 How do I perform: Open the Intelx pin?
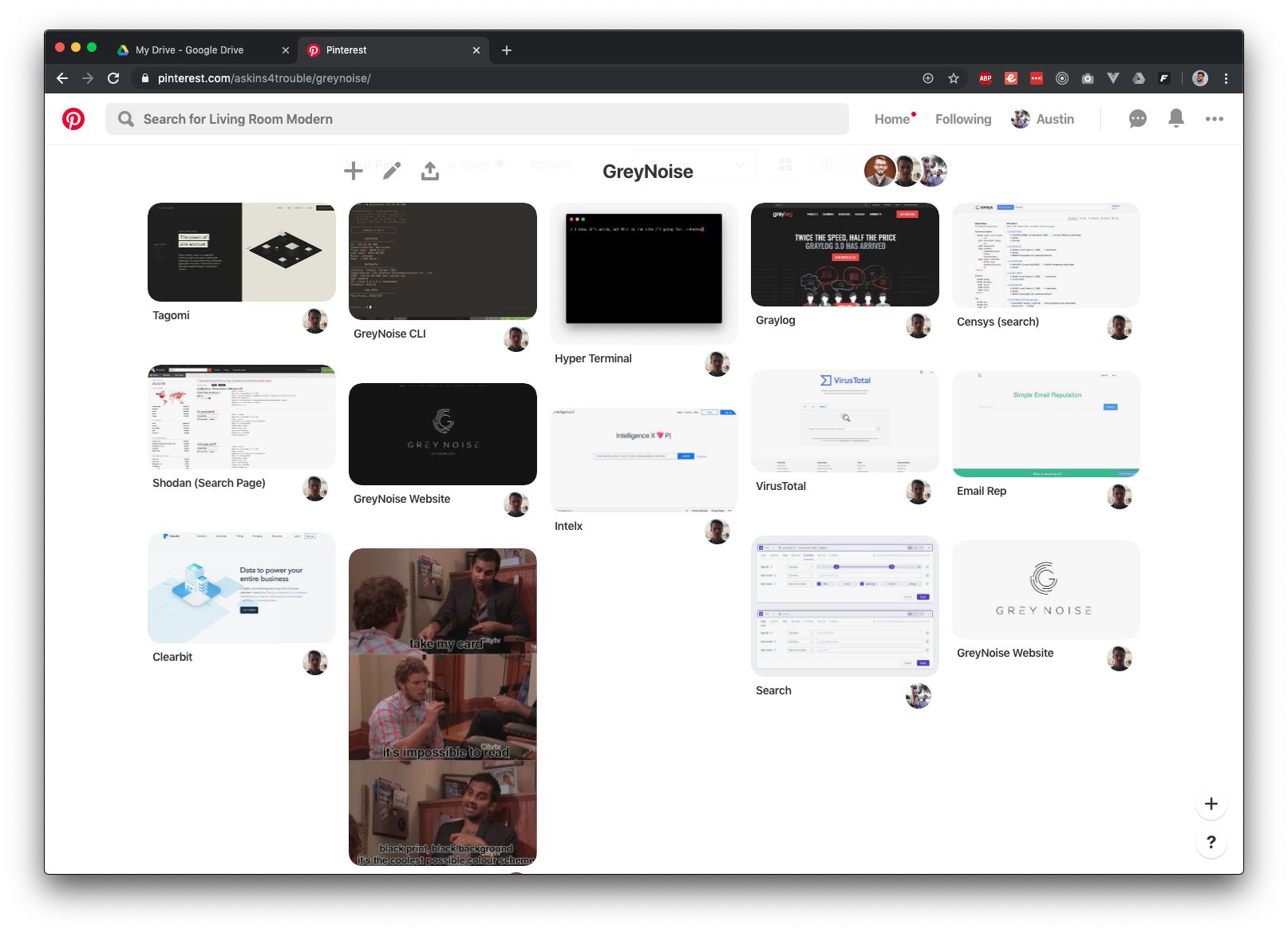[644, 460]
